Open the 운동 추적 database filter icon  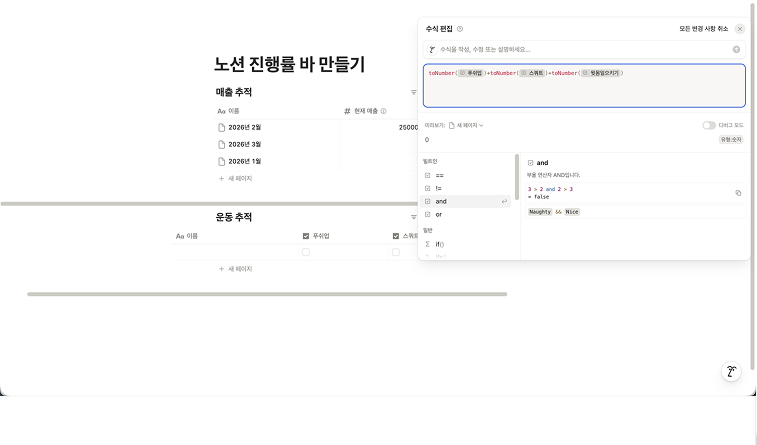coord(414,217)
